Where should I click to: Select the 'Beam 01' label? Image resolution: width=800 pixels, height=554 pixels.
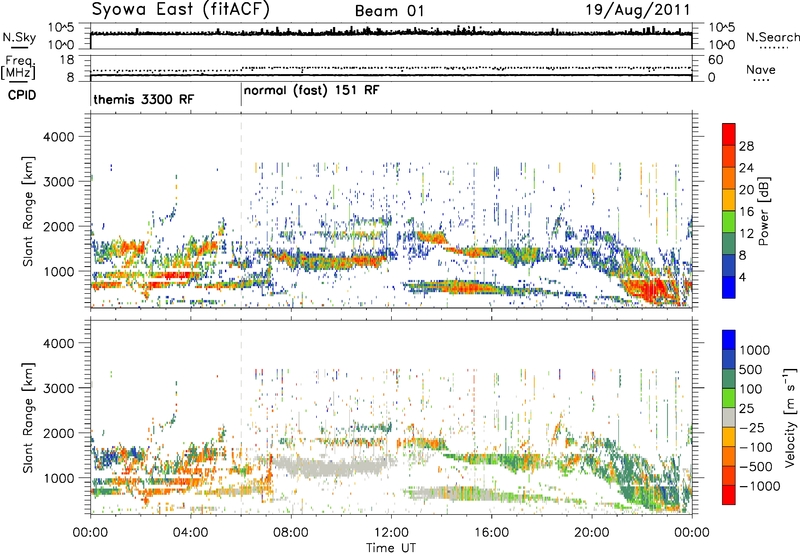[389, 11]
